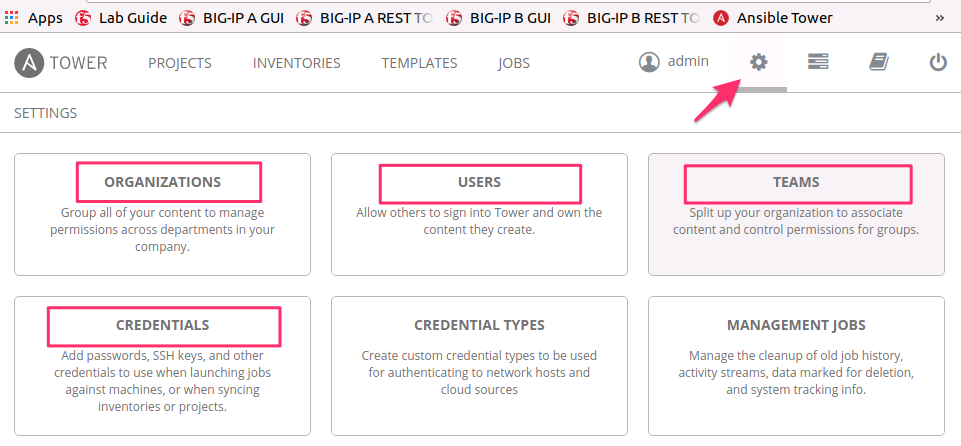Open the Lab Guide bookmark
Image resolution: width=961 pixels, height=446 pixels.
(121, 18)
